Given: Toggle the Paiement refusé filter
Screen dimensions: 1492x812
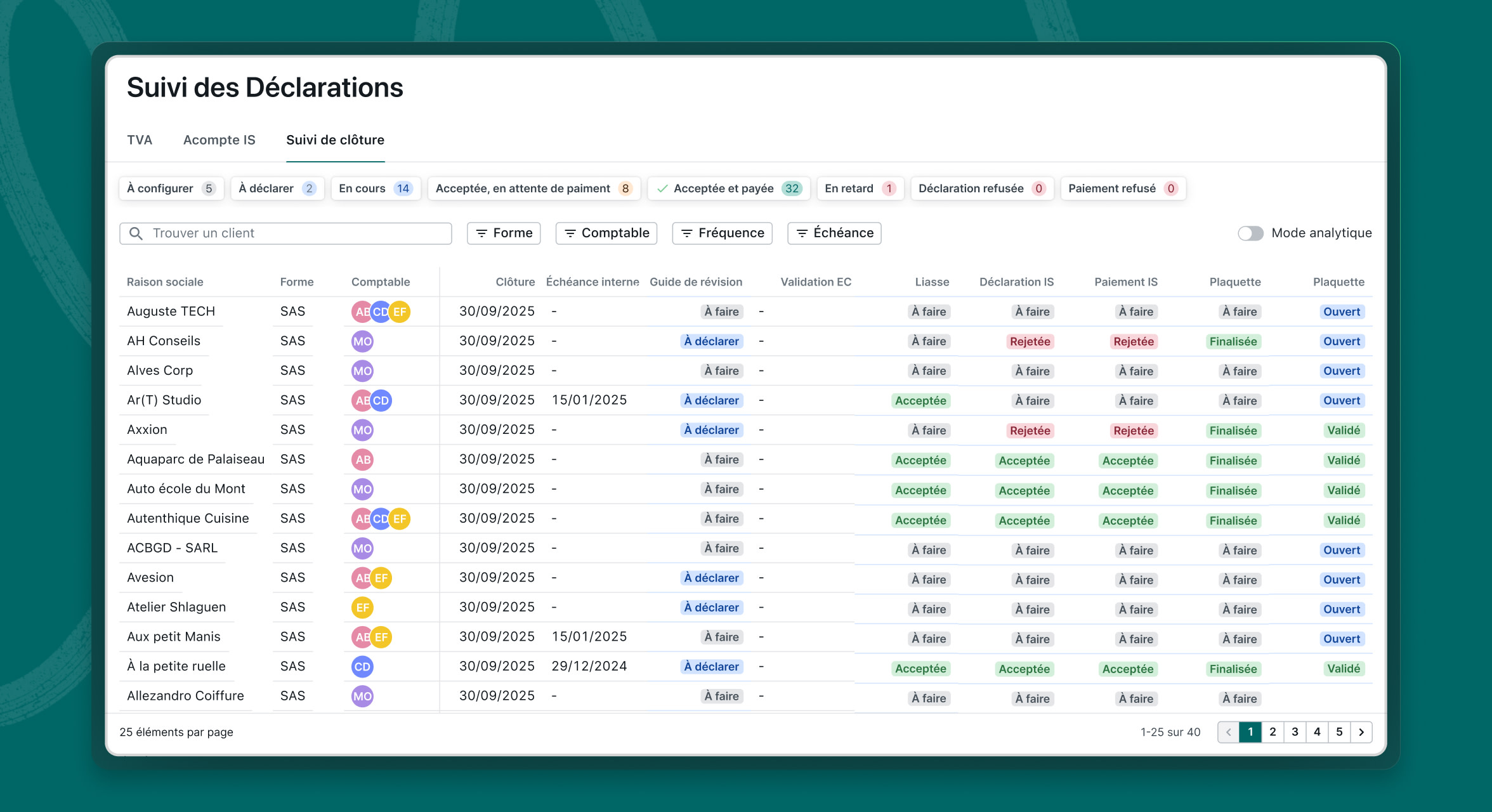Looking at the screenshot, I should point(1123,188).
